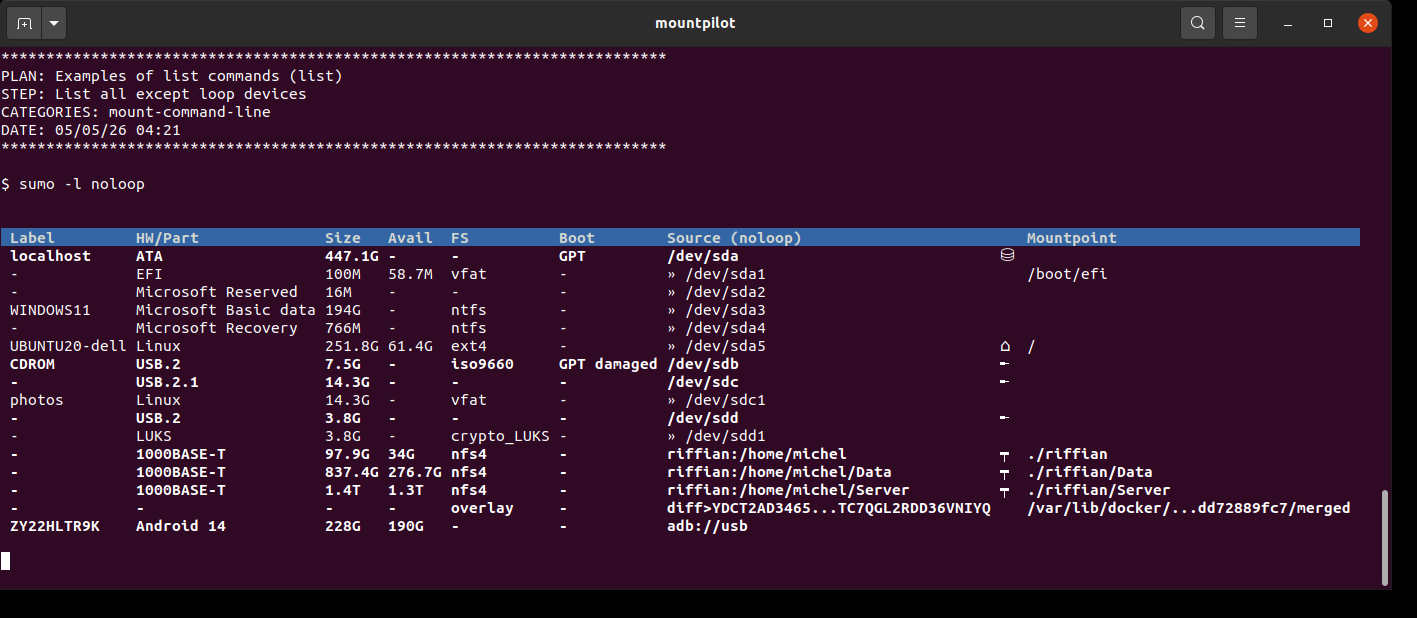This screenshot has height=618, width=1417.
Task: Click the USB icon beside /dev/sdb
Action: tap(1005, 364)
